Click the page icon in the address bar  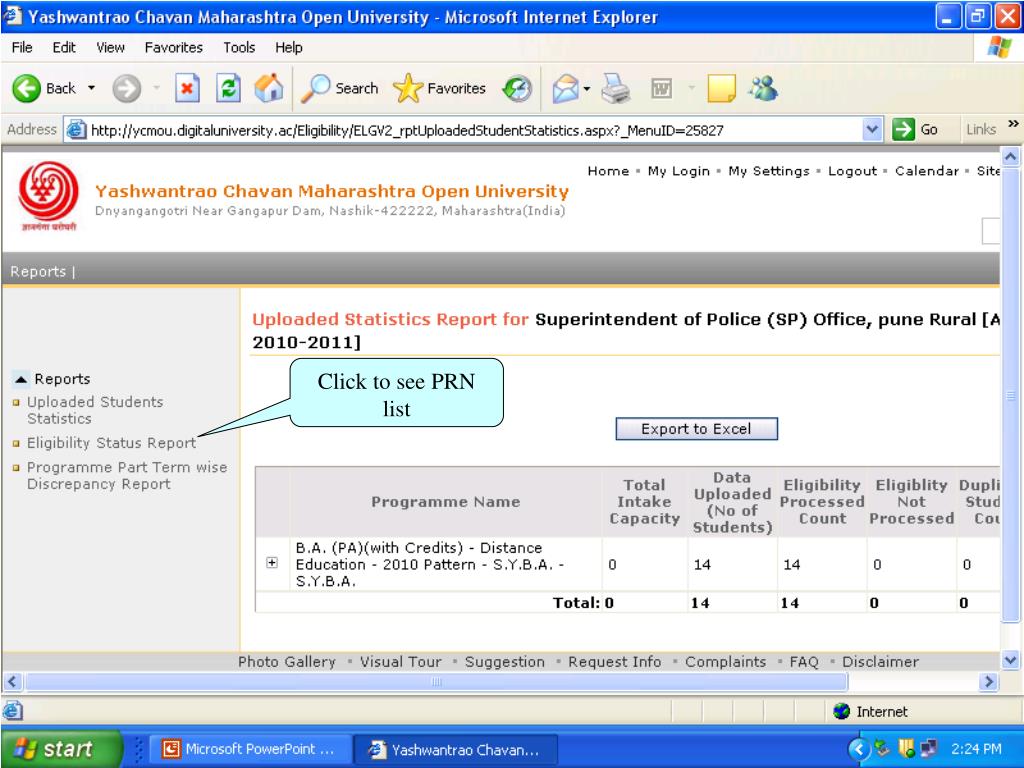tap(76, 130)
